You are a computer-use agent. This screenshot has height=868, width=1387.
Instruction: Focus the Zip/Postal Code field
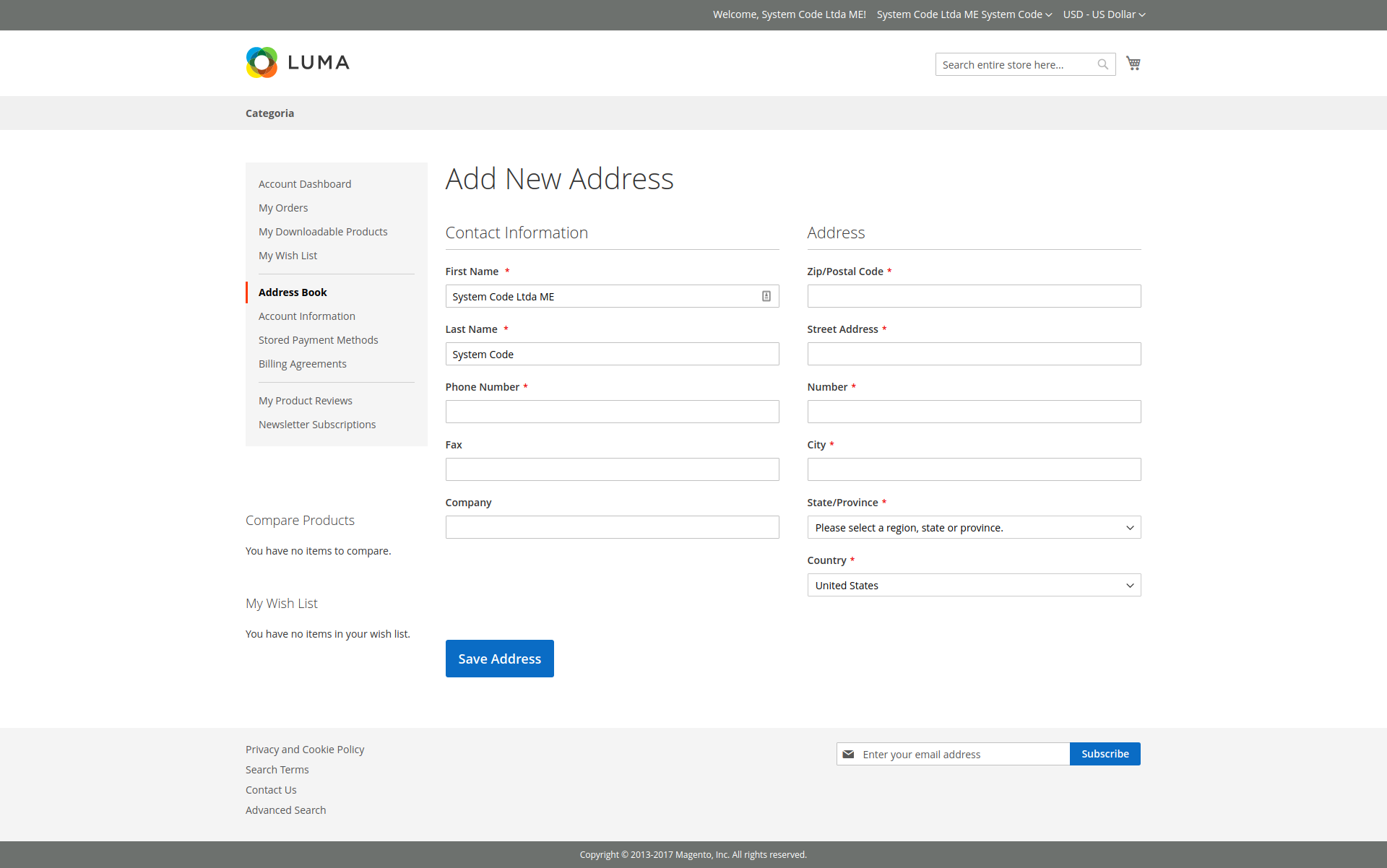coord(973,296)
